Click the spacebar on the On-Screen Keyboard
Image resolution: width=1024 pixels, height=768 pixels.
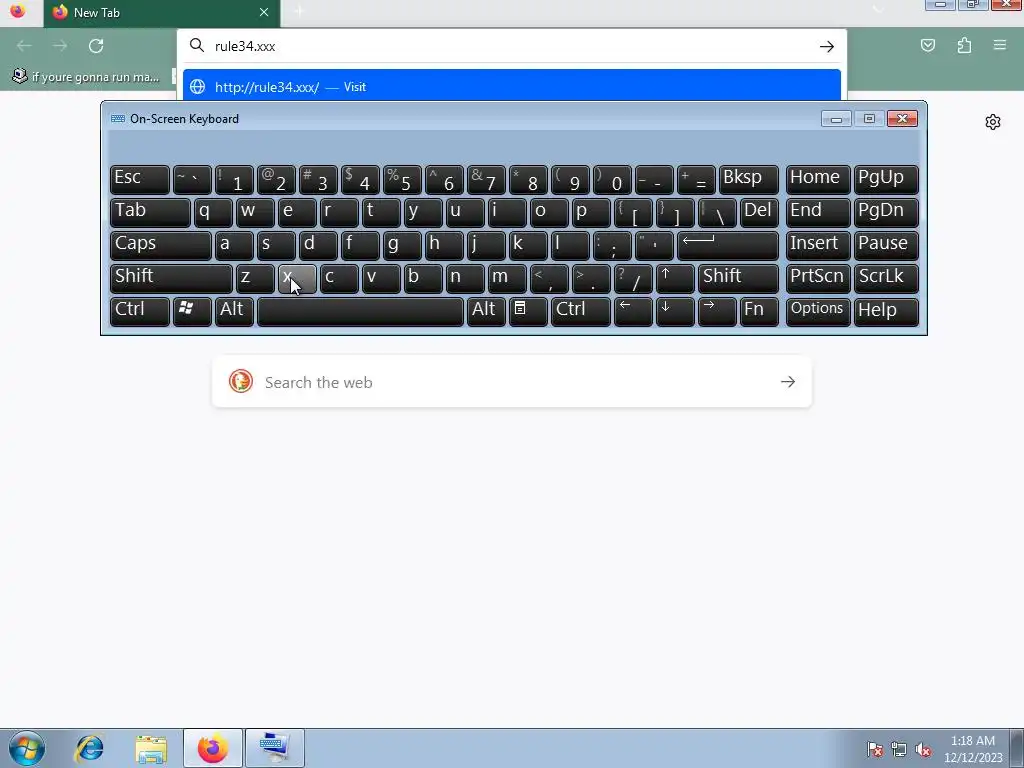click(x=360, y=311)
